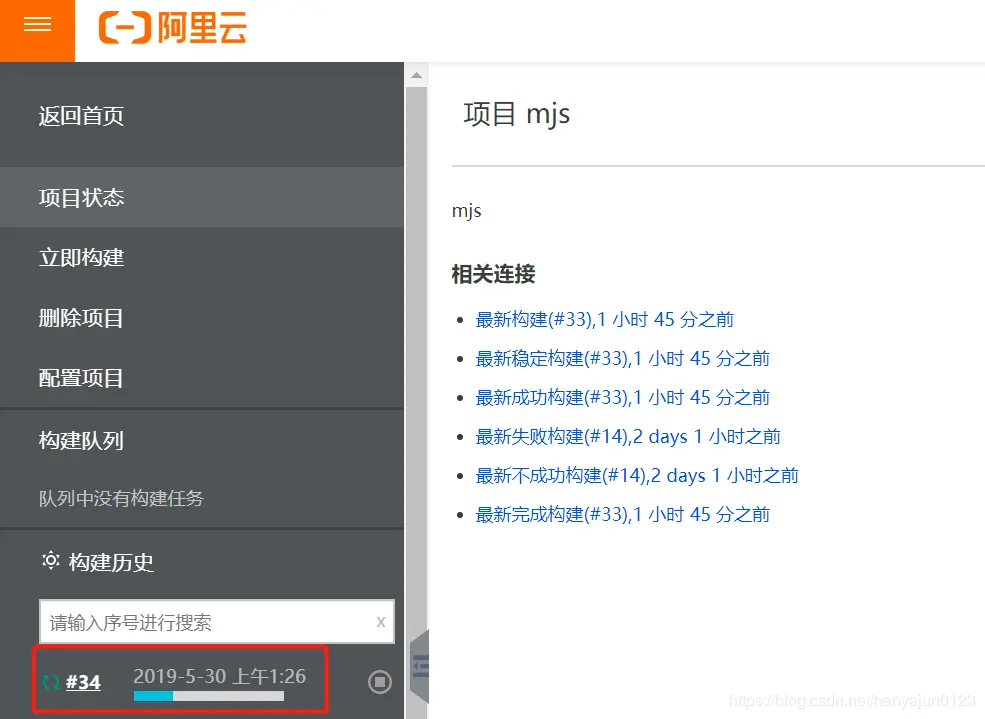Screen dimensions: 985x719
Task: Click build #34 progress bar
Action: pyautogui.click(x=209, y=696)
